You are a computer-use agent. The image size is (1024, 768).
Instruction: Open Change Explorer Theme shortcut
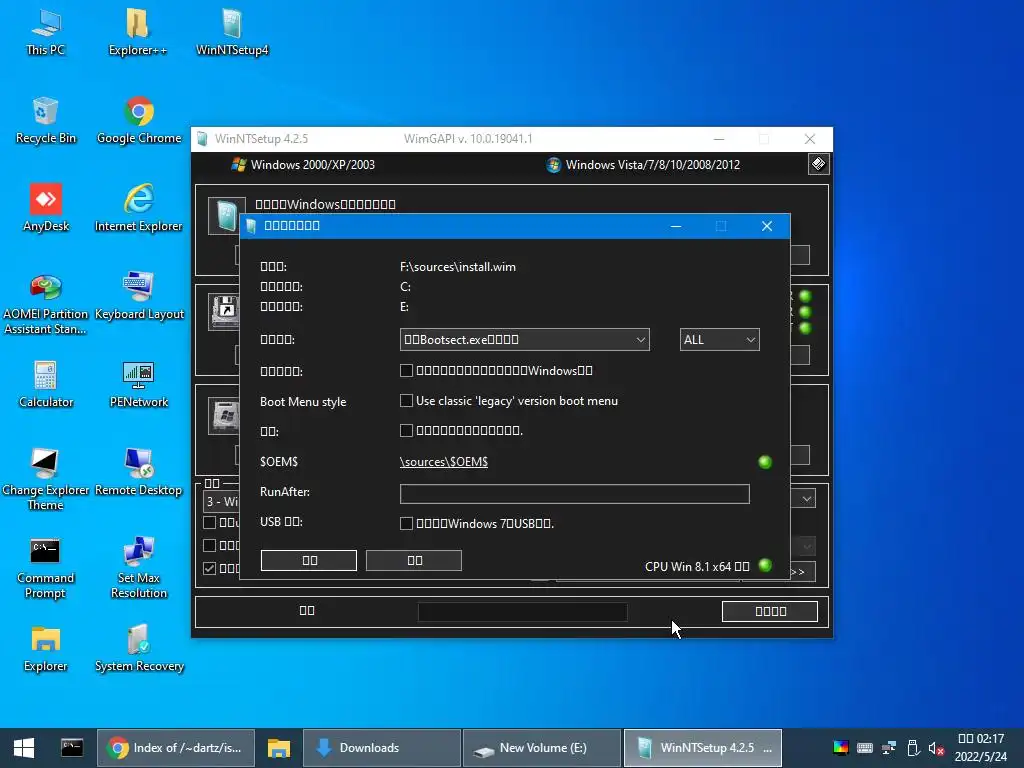pos(46,480)
